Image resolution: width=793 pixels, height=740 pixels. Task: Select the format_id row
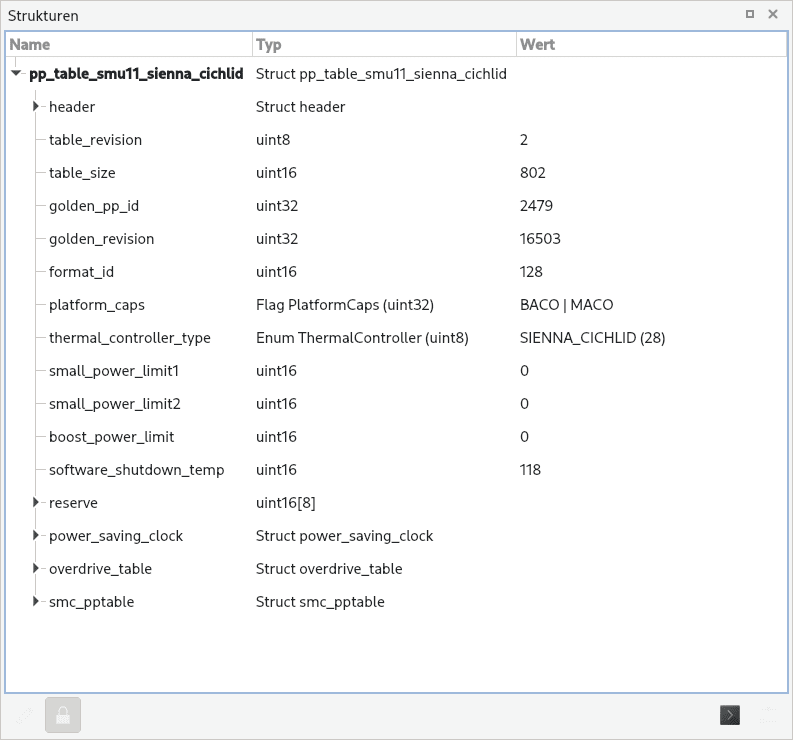pyautogui.click(x=396, y=272)
